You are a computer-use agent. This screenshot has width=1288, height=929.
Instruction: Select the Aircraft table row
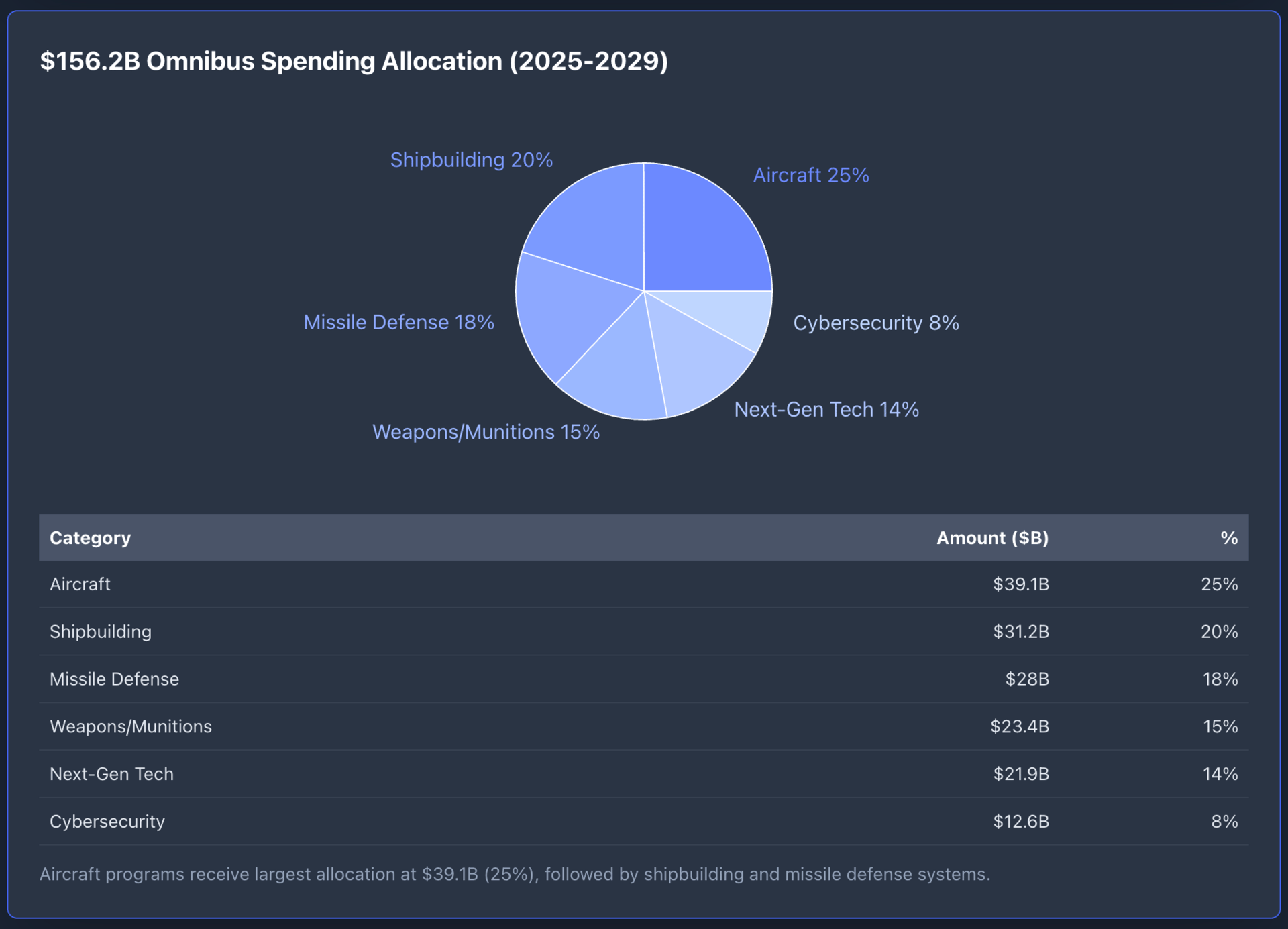point(80,584)
